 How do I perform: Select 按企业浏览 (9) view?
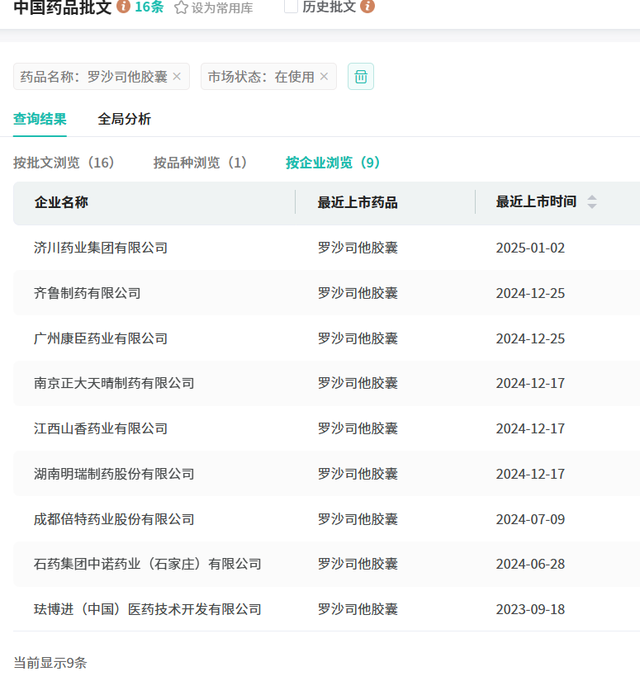[333, 162]
